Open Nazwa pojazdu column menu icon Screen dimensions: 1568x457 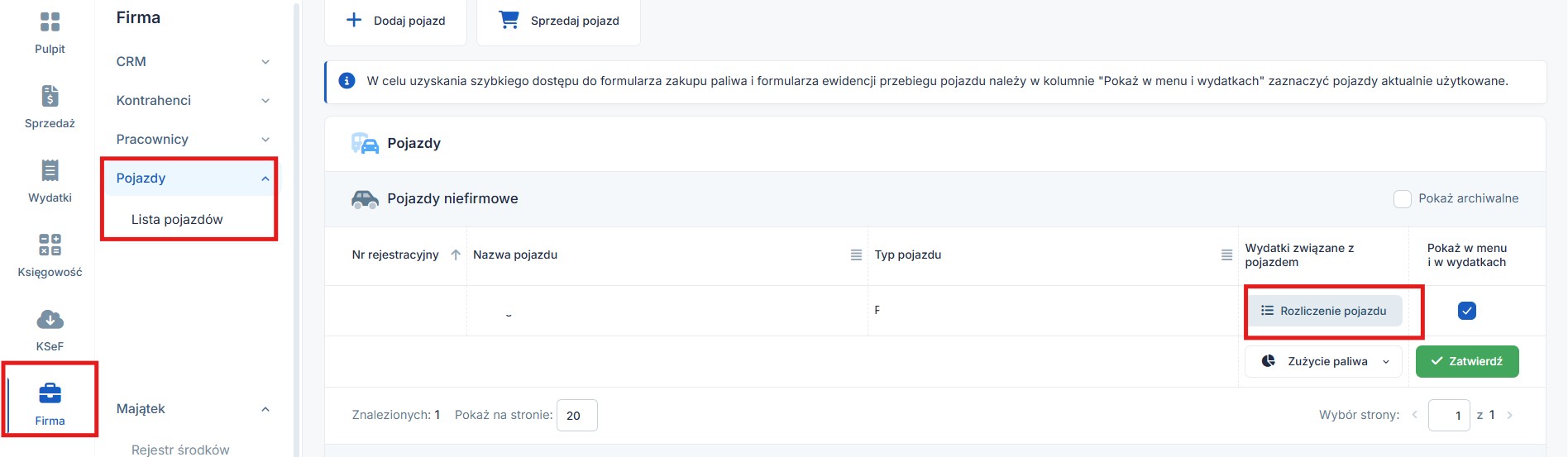tap(856, 255)
